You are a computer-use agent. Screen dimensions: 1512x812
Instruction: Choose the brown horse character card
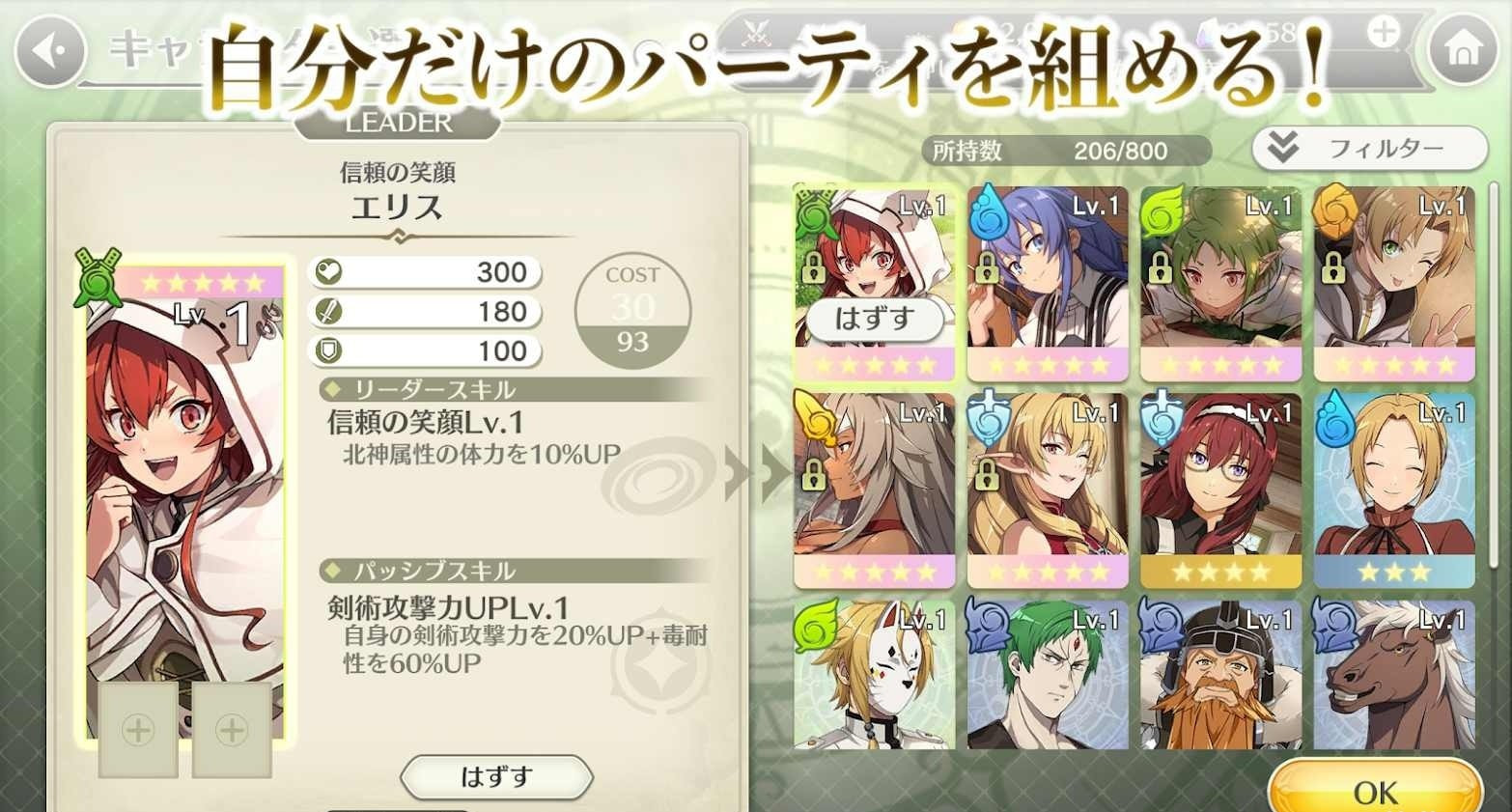click(x=1394, y=675)
